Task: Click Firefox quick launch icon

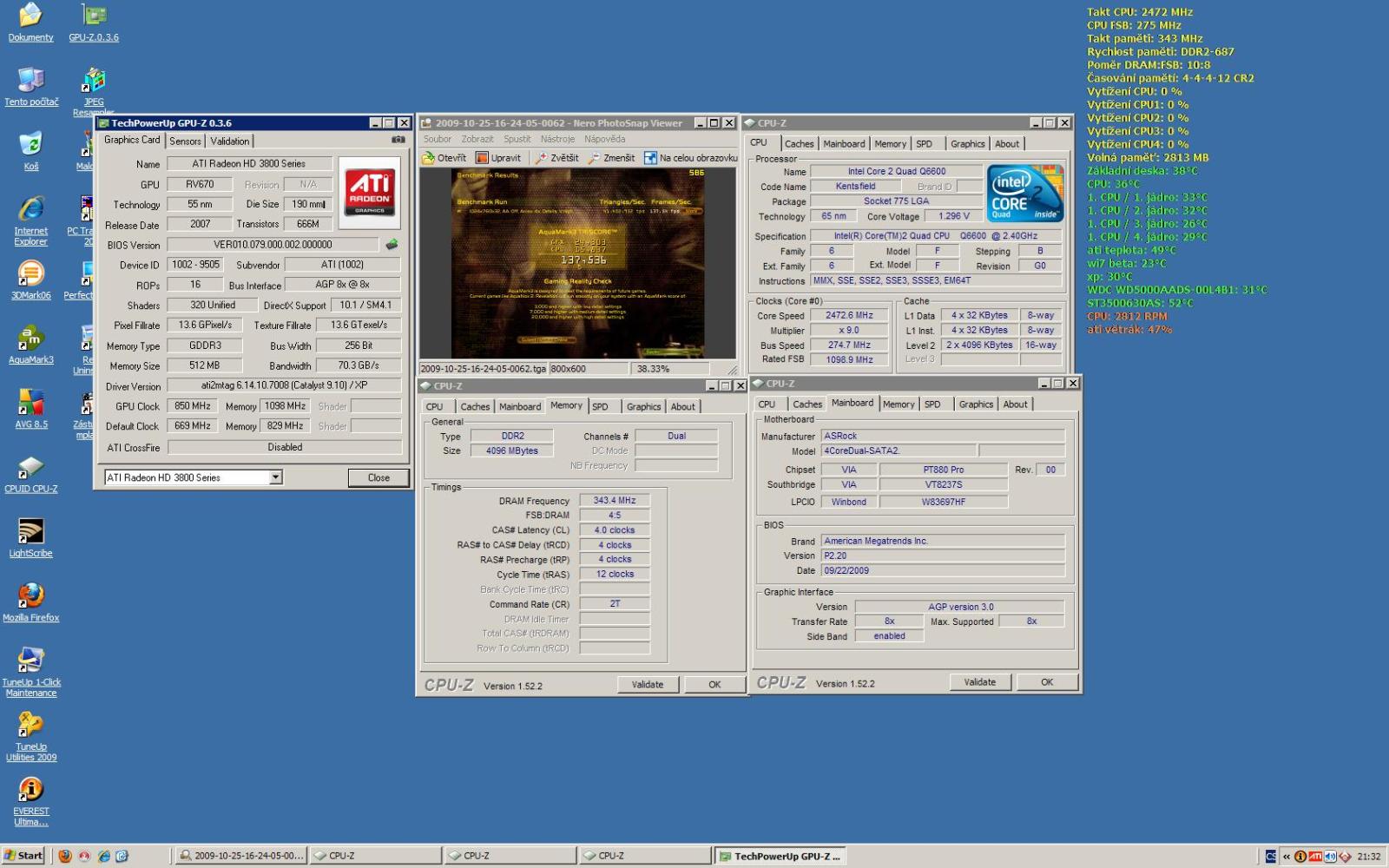Action: coord(65,856)
